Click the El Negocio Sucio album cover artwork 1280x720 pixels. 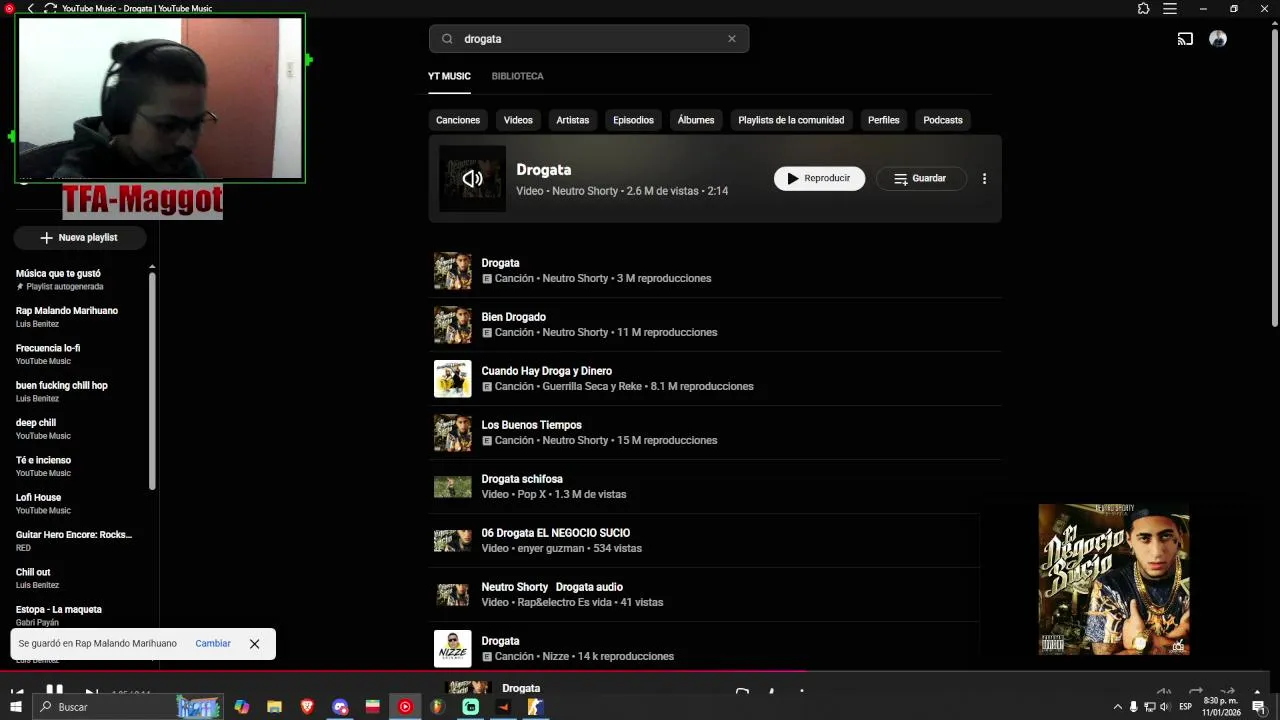tap(1114, 579)
